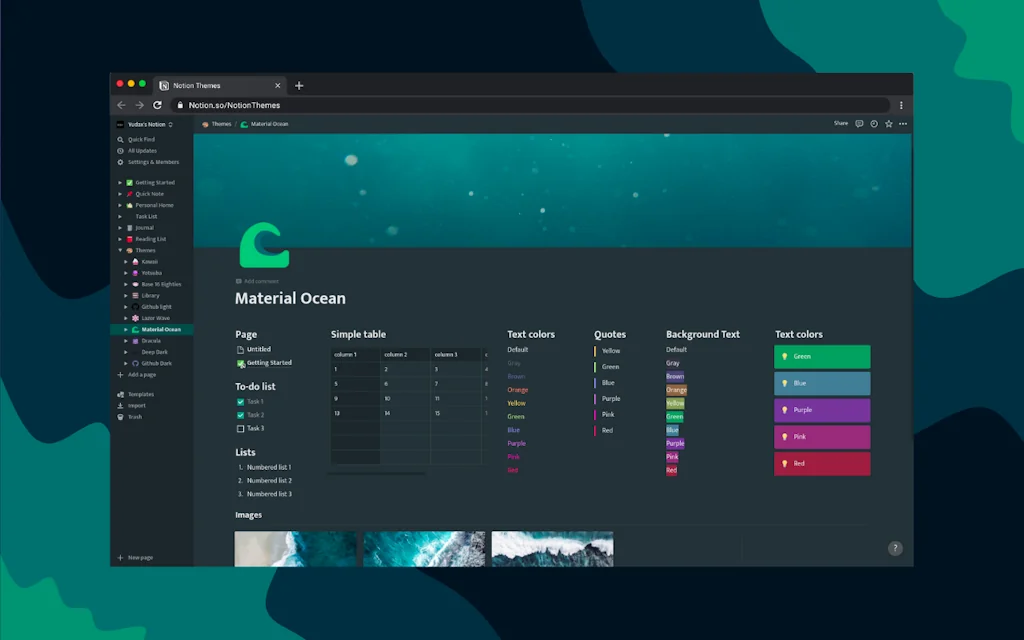Open the page updates clock icon
Image resolution: width=1024 pixels, height=640 pixels.
pos(874,123)
